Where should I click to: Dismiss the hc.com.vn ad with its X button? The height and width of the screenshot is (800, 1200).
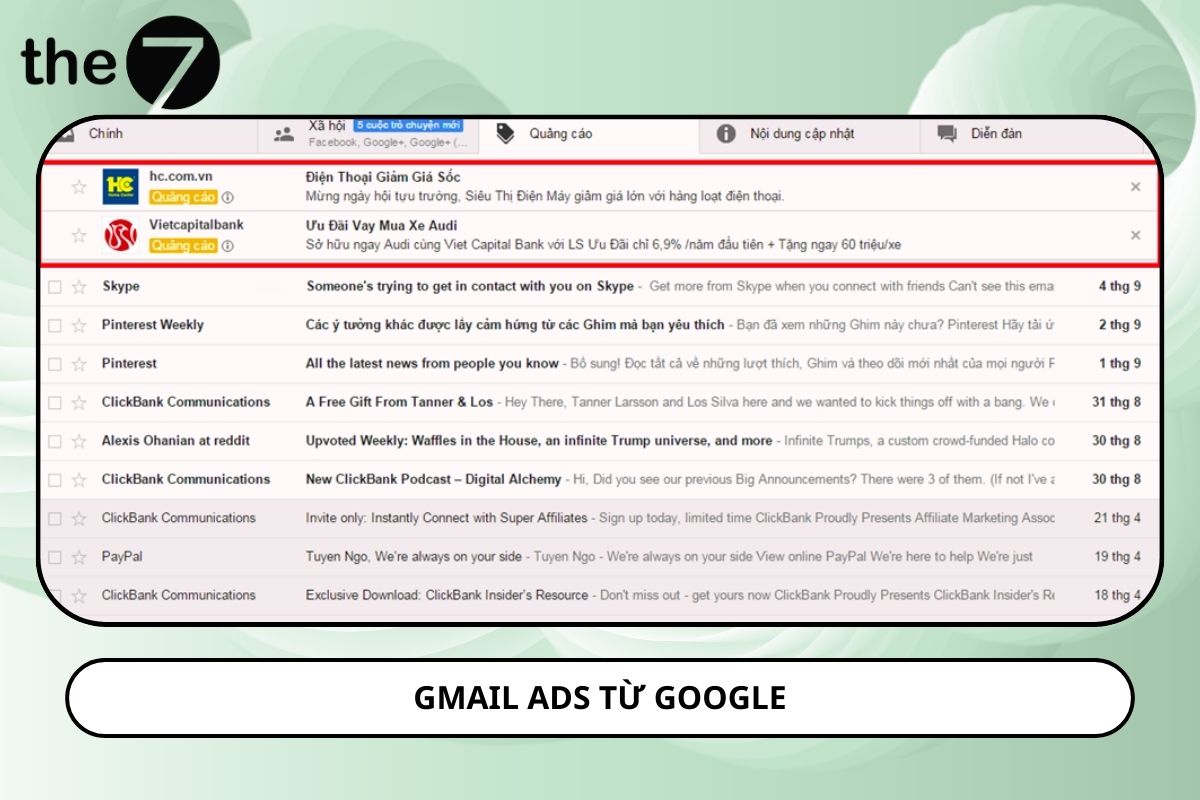1135,186
